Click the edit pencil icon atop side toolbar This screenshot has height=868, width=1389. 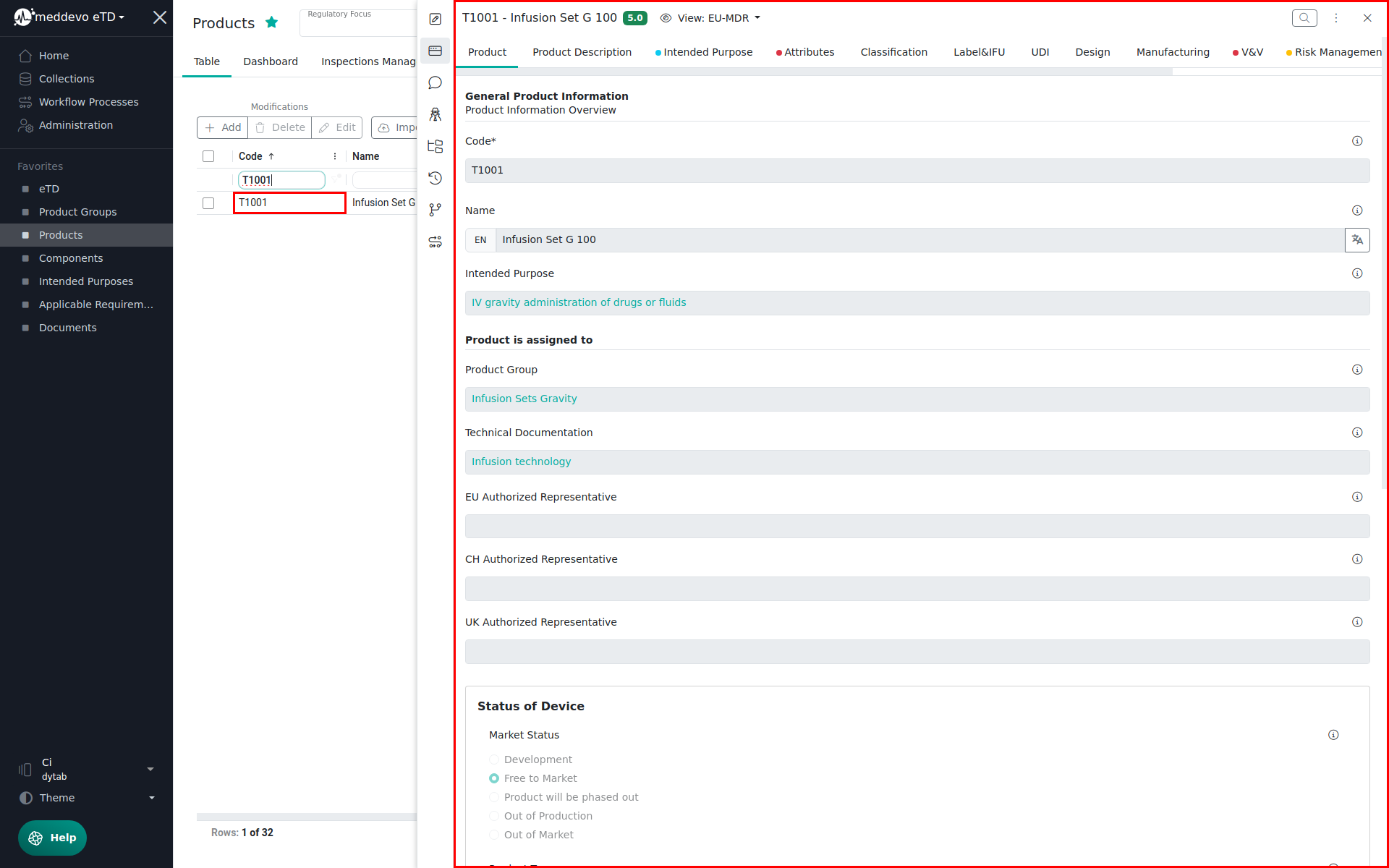tap(435, 20)
